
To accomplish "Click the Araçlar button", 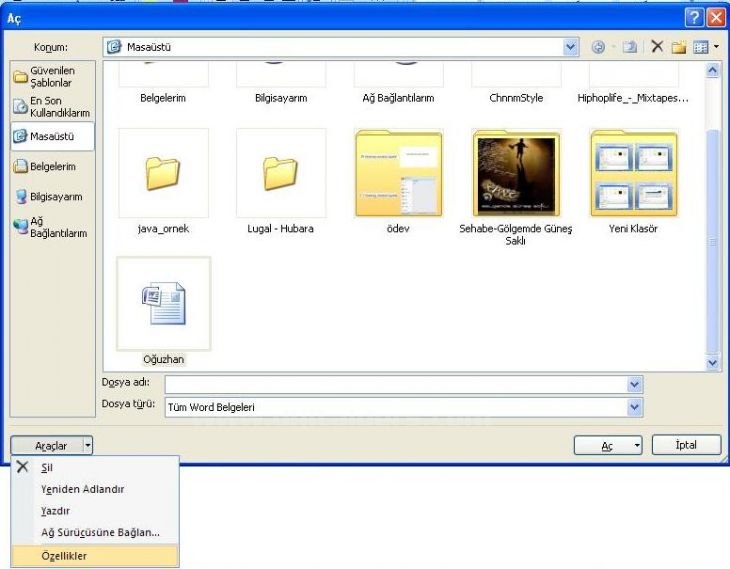I will (x=47, y=446).
